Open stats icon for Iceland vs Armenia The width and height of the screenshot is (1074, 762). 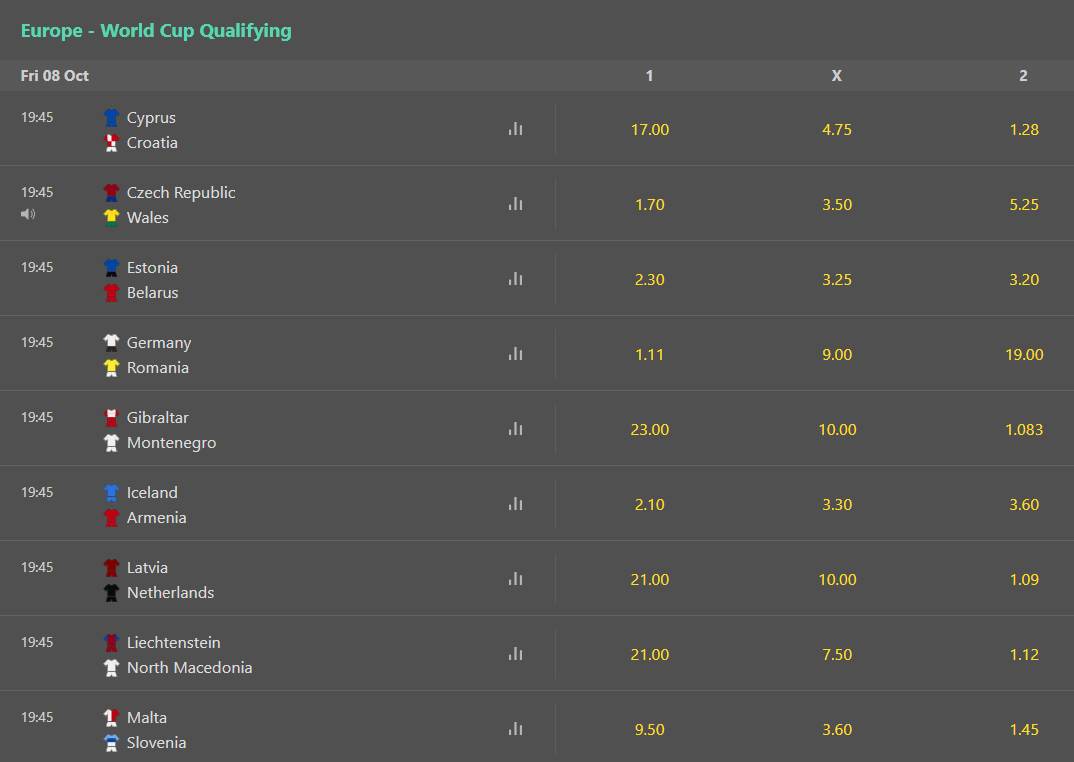click(x=516, y=504)
